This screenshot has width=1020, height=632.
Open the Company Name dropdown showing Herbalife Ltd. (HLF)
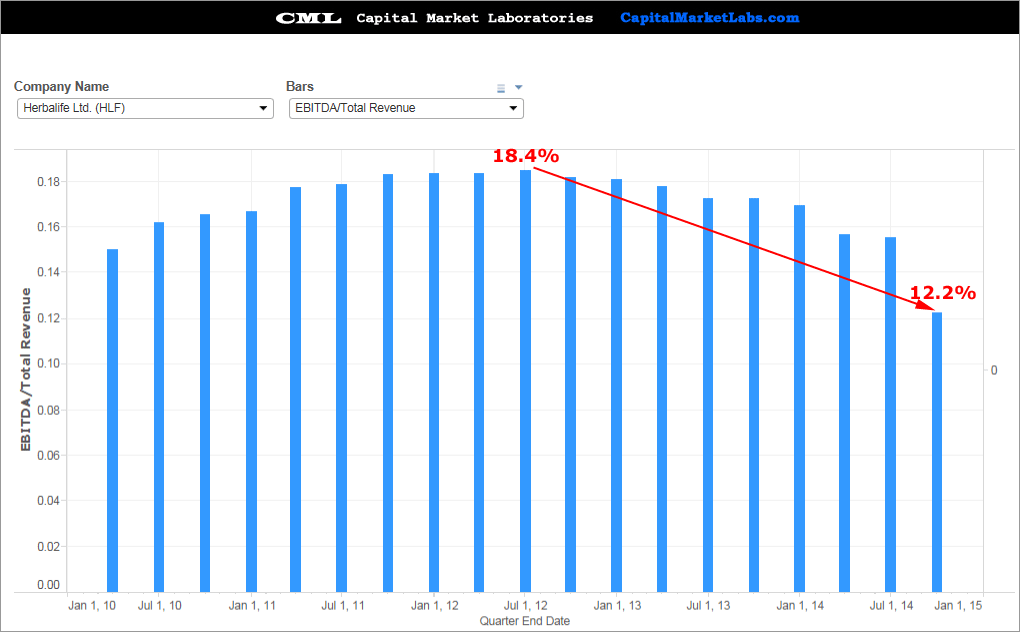[x=145, y=108]
